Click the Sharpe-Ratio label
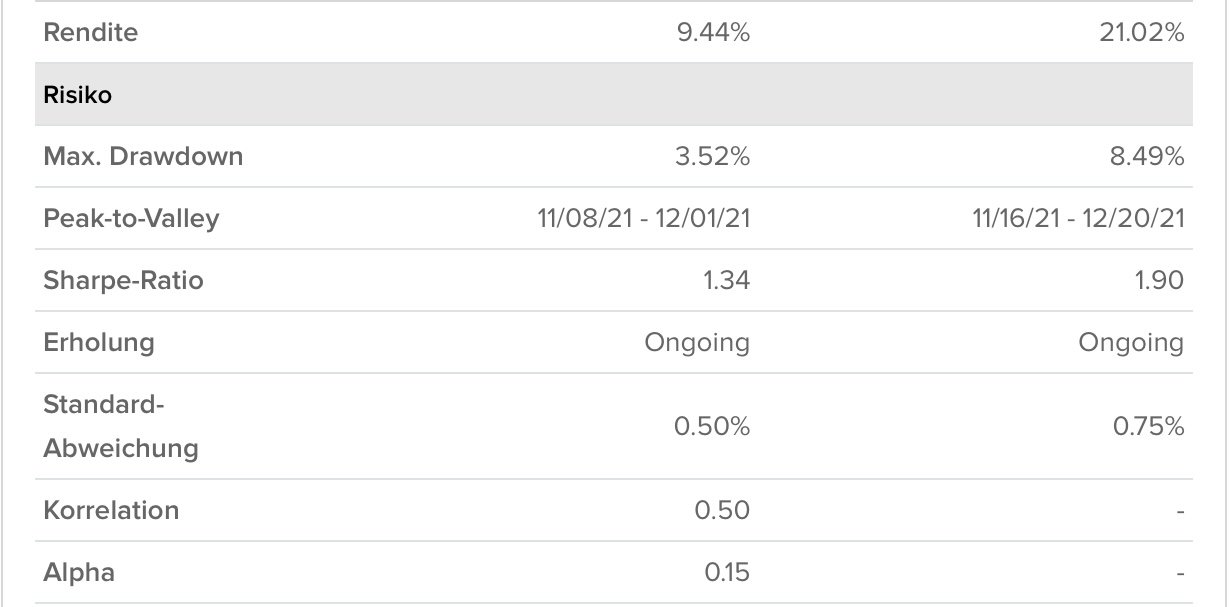The height and width of the screenshot is (607, 1232). coord(123,281)
